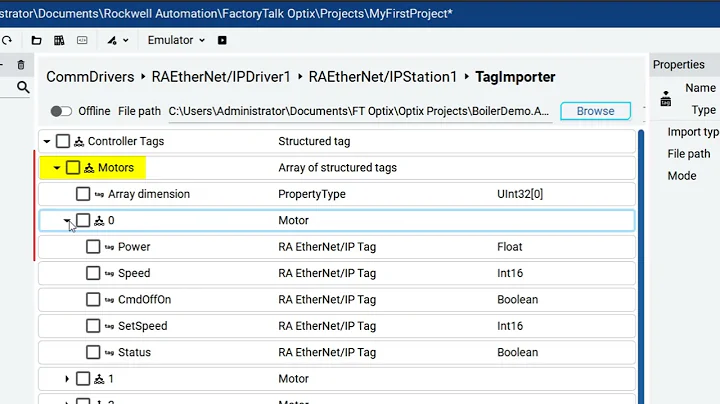This screenshot has width=720, height=404.
Task: Check the checkbox for Motor 0
Action: click(83, 220)
